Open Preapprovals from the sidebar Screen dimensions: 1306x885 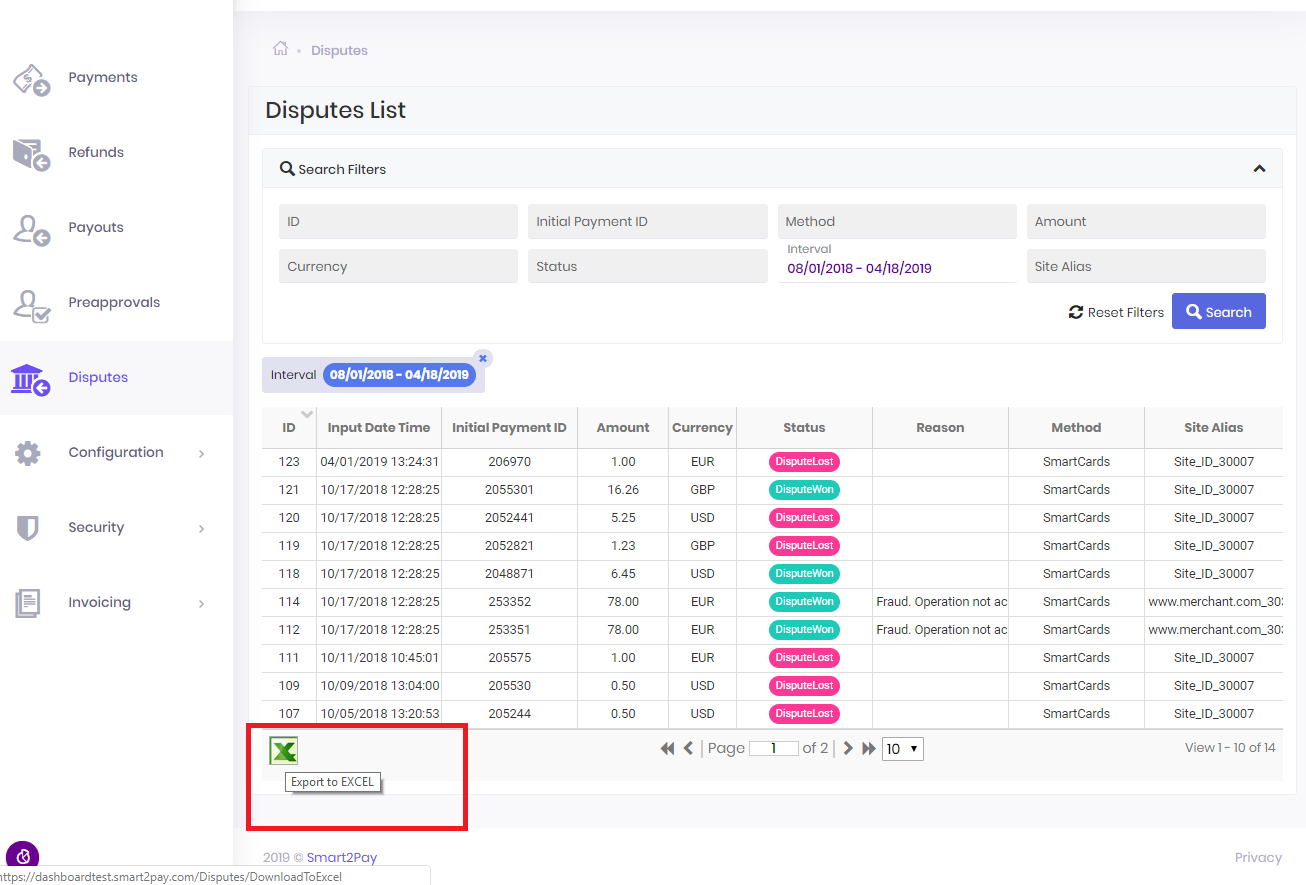click(x=114, y=303)
